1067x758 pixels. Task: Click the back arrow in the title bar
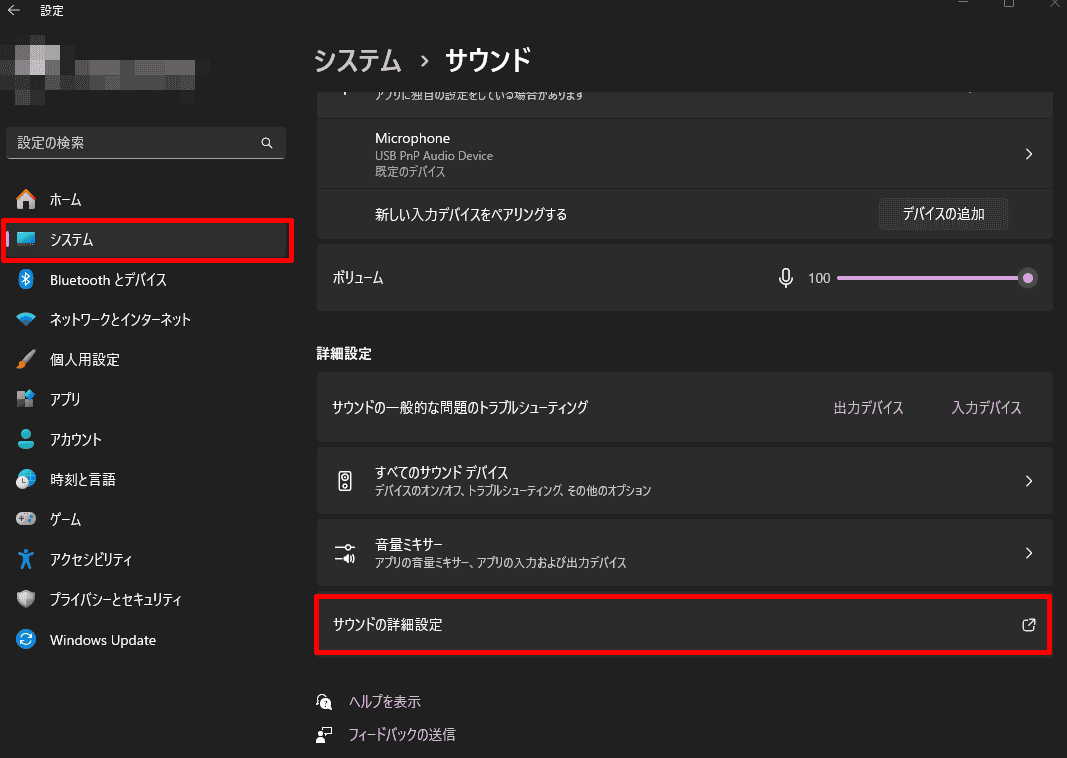[x=14, y=11]
